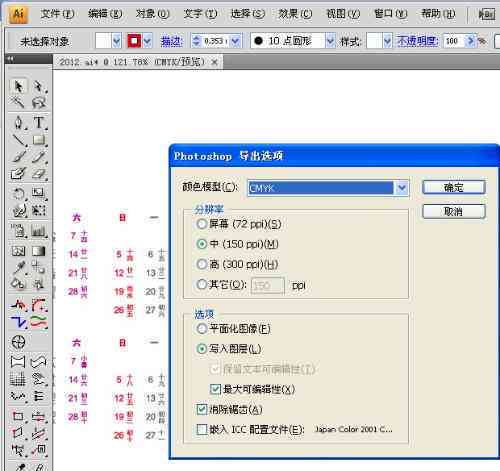Open 颜色模型 CMYK dropdown
The image size is (500, 471).
(x=328, y=188)
